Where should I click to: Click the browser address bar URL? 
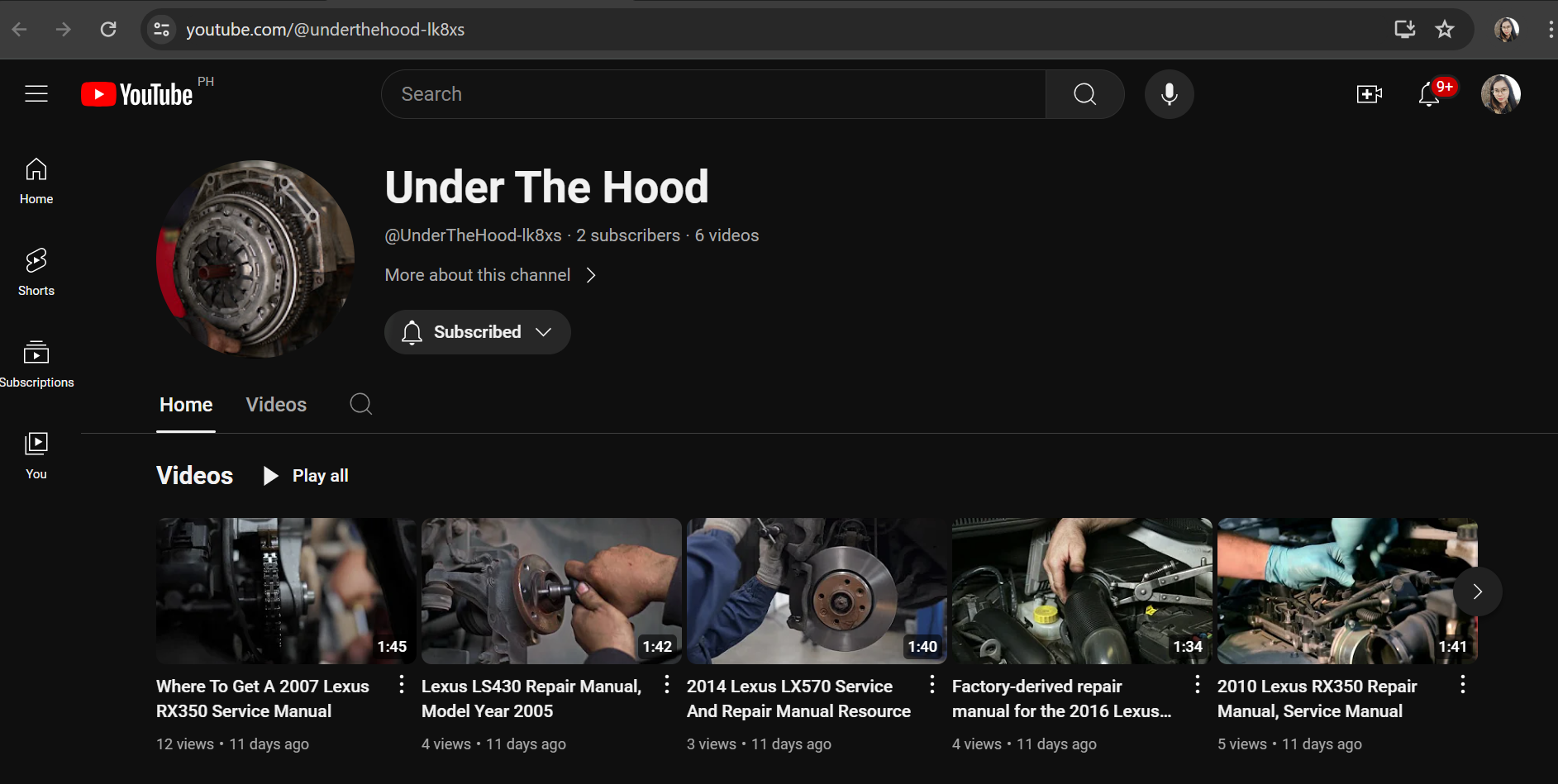[326, 30]
